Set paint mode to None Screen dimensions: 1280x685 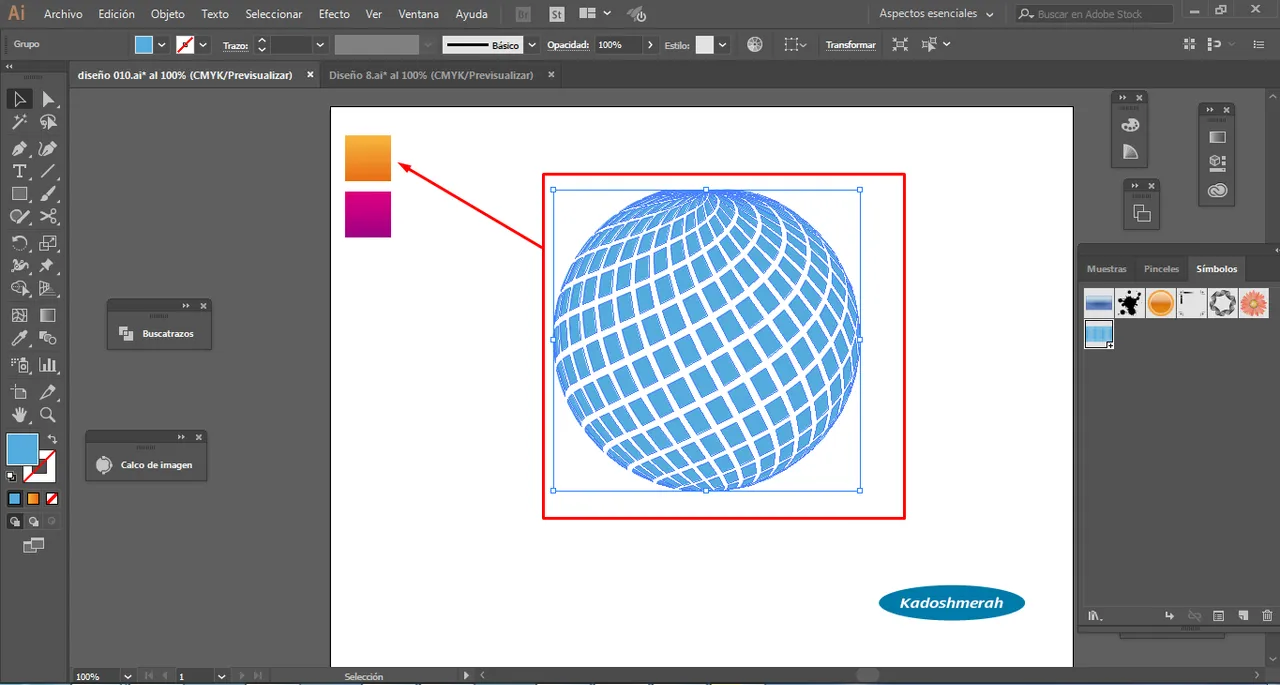coord(52,498)
